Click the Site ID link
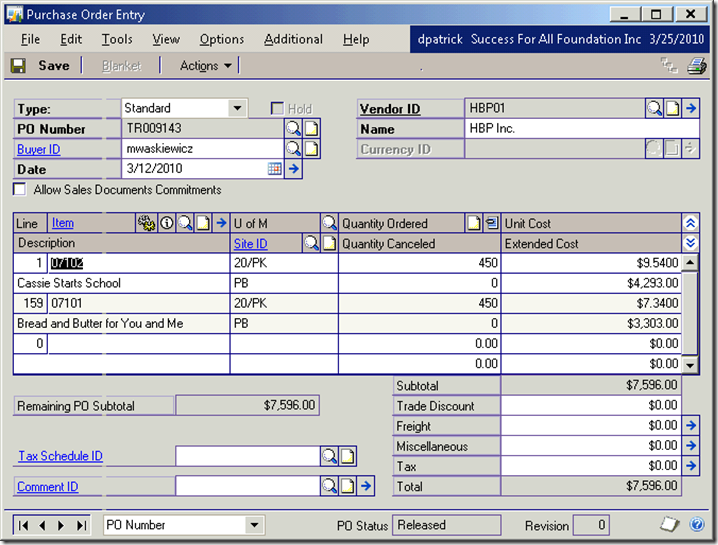 (250, 243)
